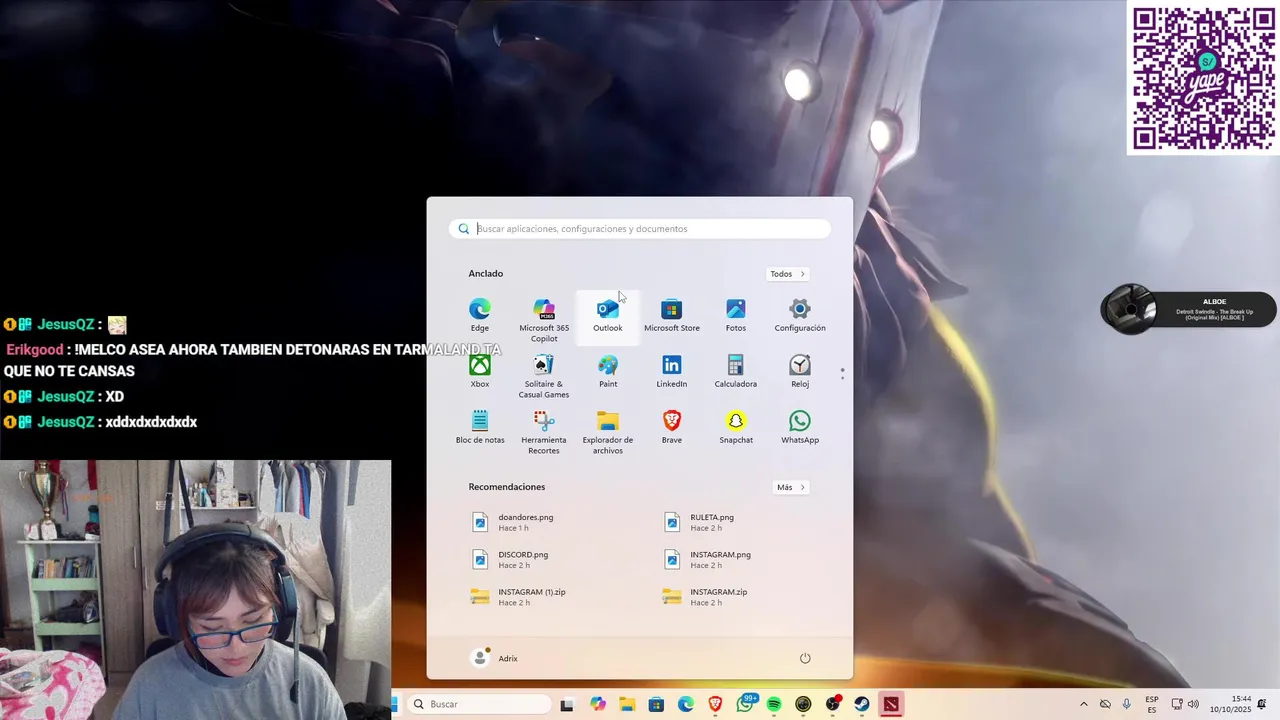Expand recommendations with Más button
The width and height of the screenshot is (1280, 720).
pos(791,487)
